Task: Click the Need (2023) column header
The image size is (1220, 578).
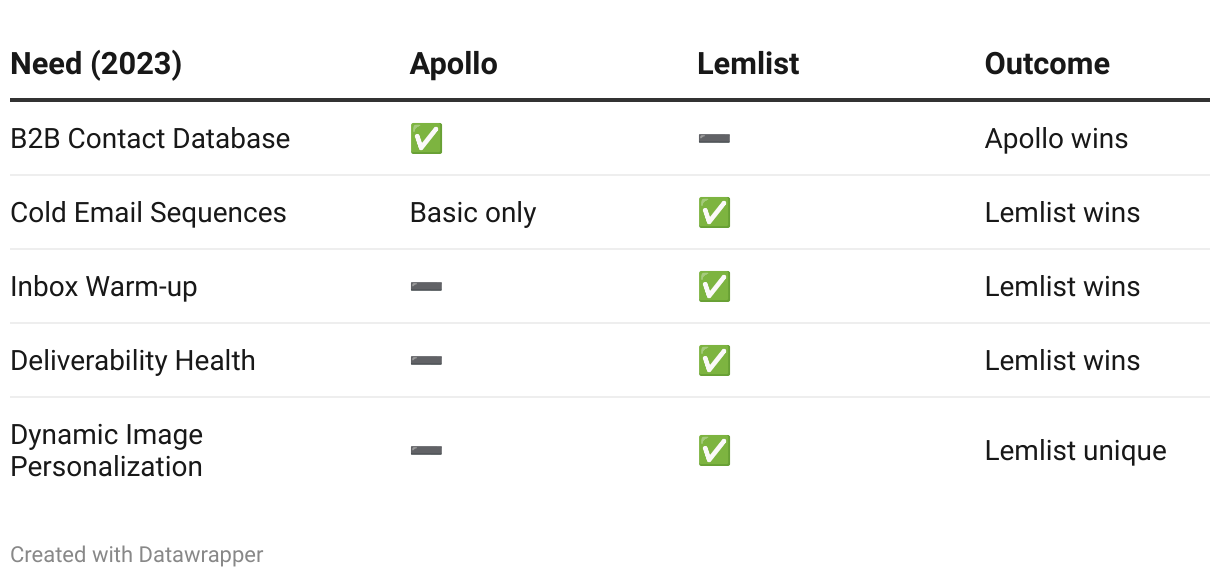Action: point(96,64)
